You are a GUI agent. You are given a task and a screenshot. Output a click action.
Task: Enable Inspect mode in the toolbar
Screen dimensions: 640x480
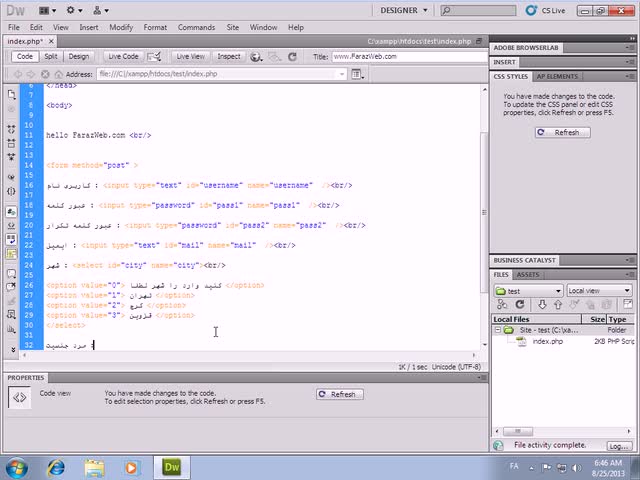tap(228, 57)
